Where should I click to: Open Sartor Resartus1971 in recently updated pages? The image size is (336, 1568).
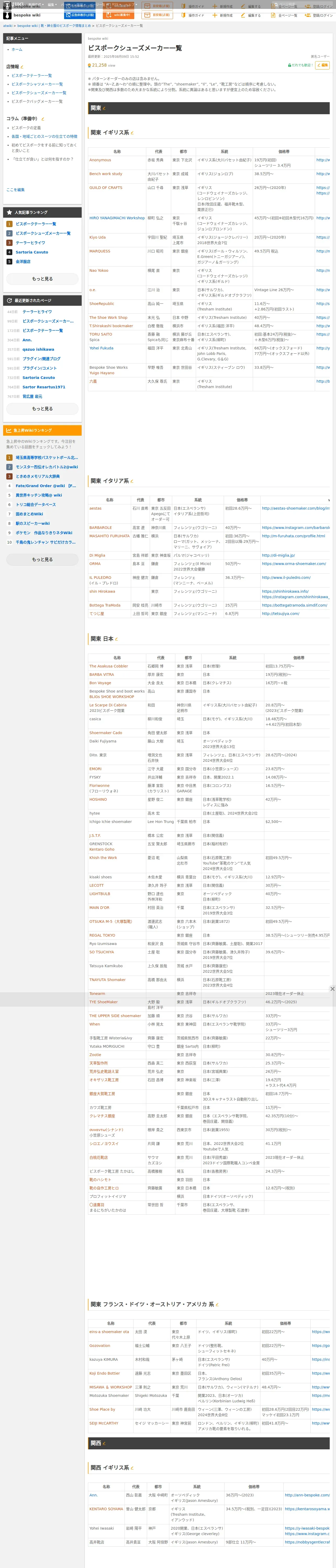tap(44, 387)
